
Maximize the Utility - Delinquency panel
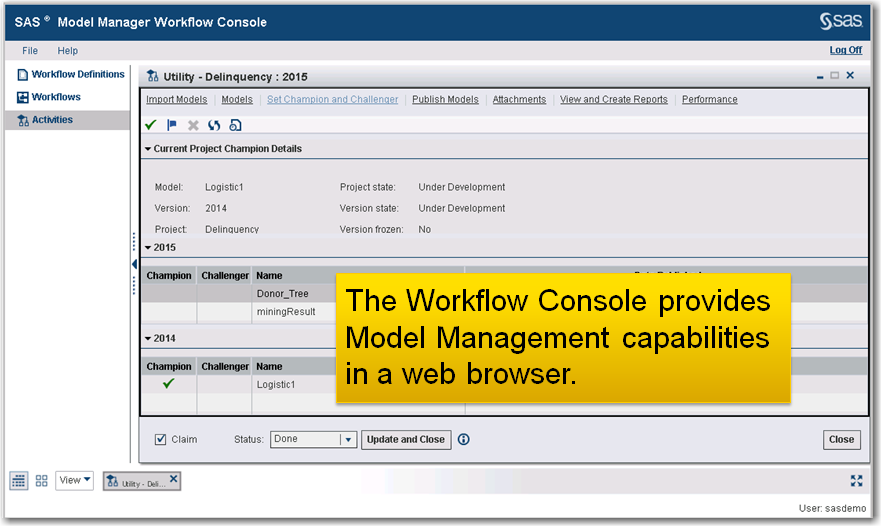[835, 75]
